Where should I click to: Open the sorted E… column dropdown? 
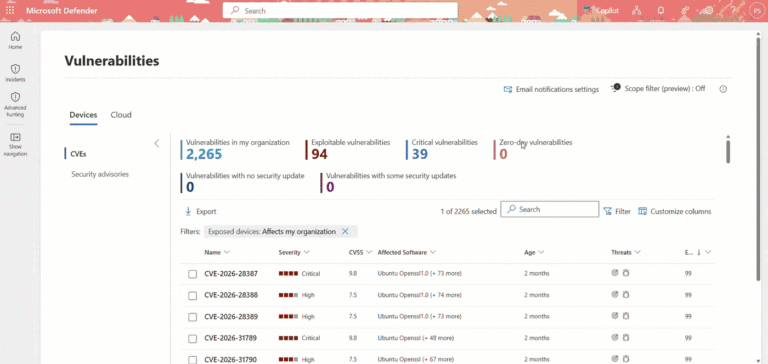pyautogui.click(x=708, y=252)
